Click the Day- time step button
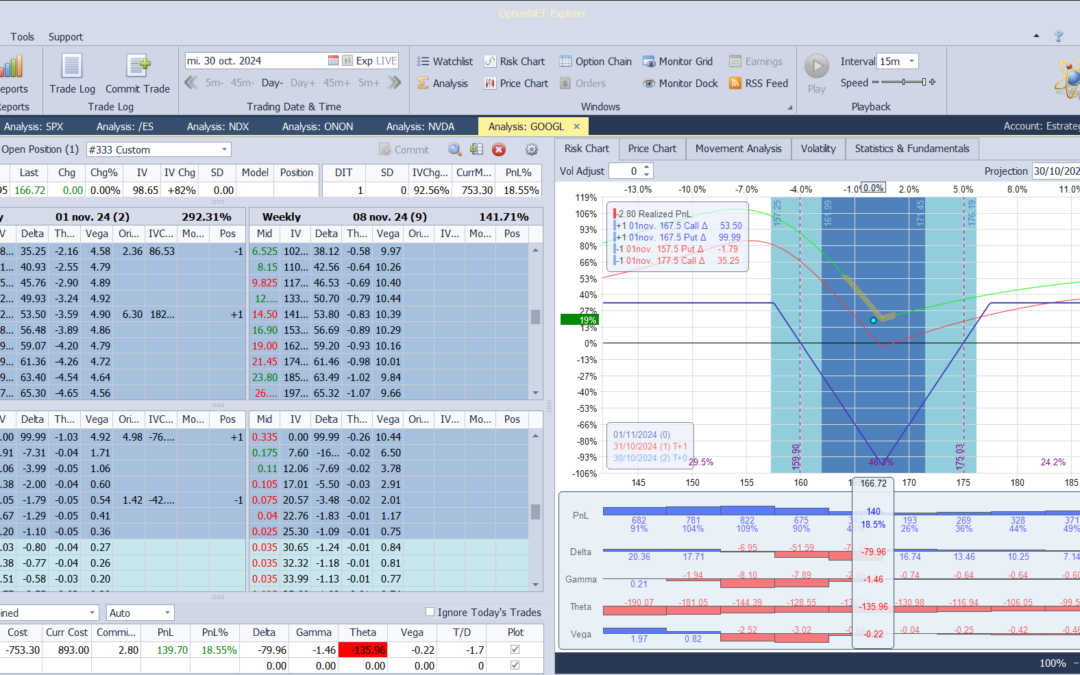Image resolution: width=1080 pixels, height=675 pixels. (x=272, y=83)
